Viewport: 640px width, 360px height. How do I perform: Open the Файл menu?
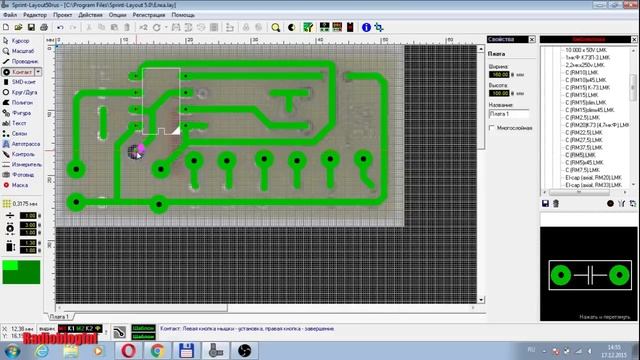tap(10, 15)
